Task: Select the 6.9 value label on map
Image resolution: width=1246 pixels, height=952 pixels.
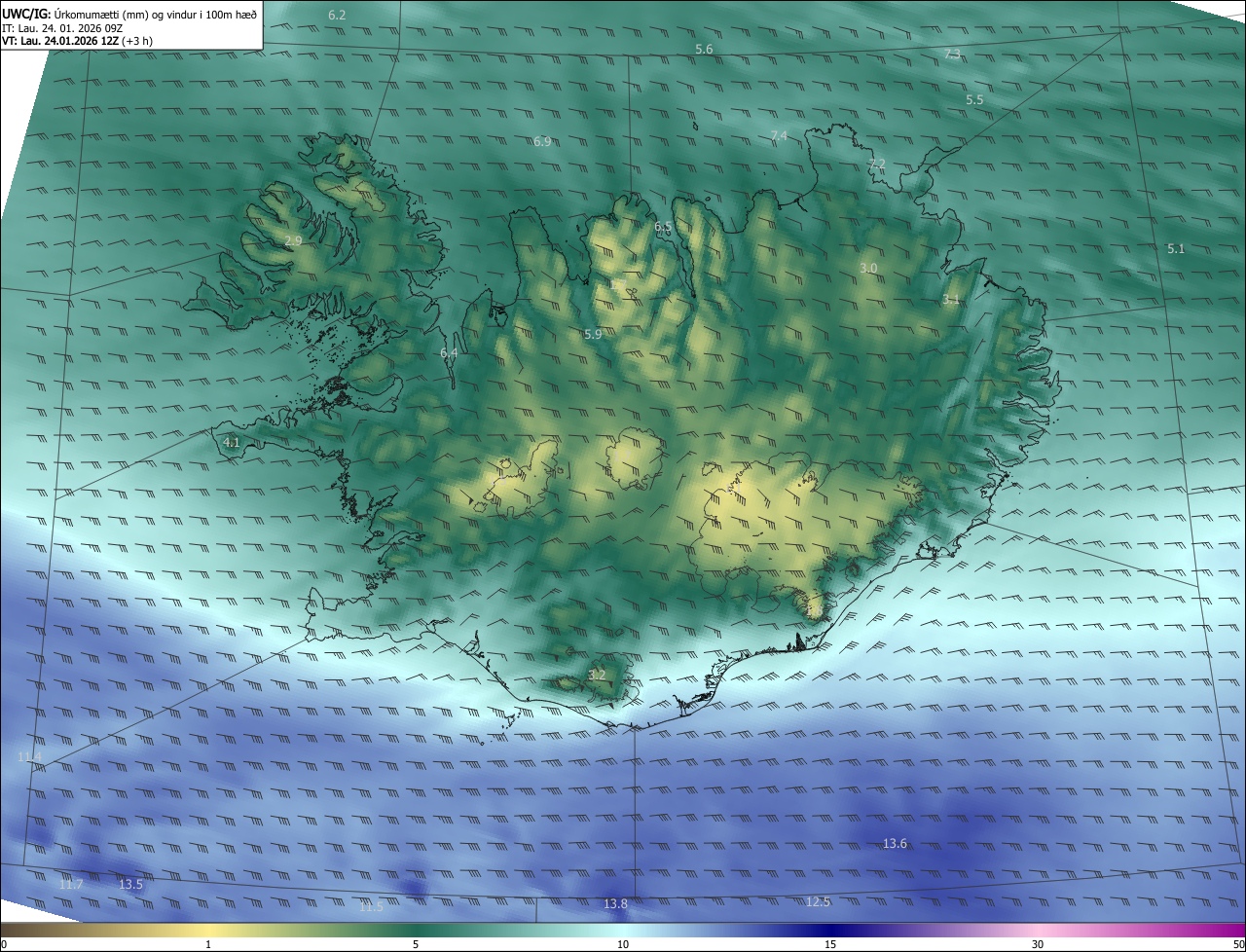Action: (x=542, y=141)
